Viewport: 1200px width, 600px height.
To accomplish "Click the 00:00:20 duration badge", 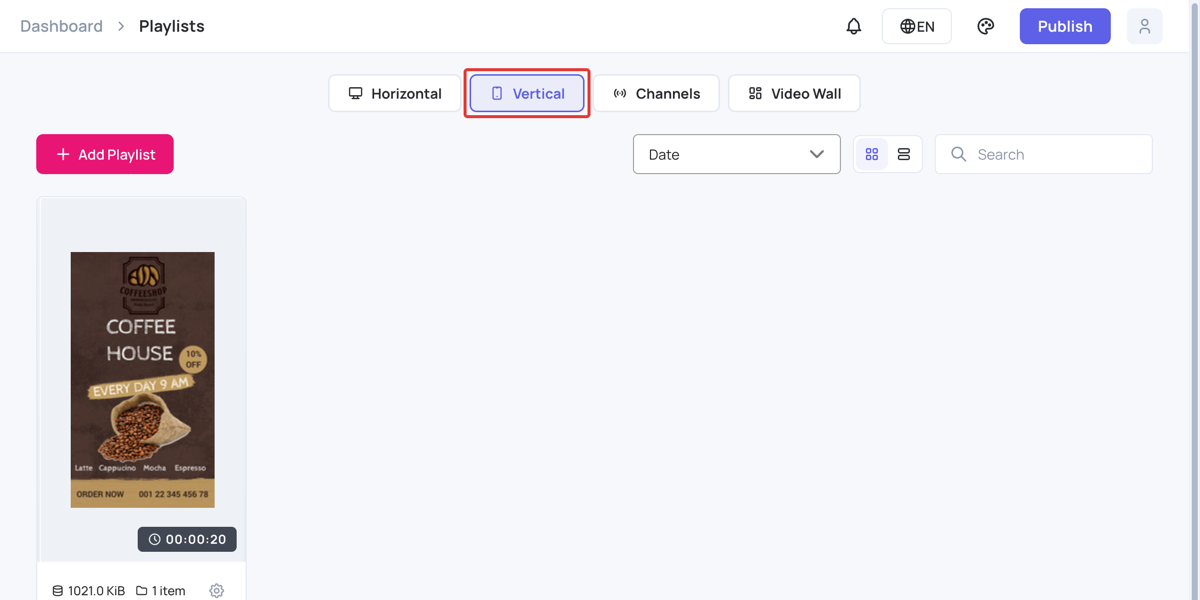I will pos(187,539).
